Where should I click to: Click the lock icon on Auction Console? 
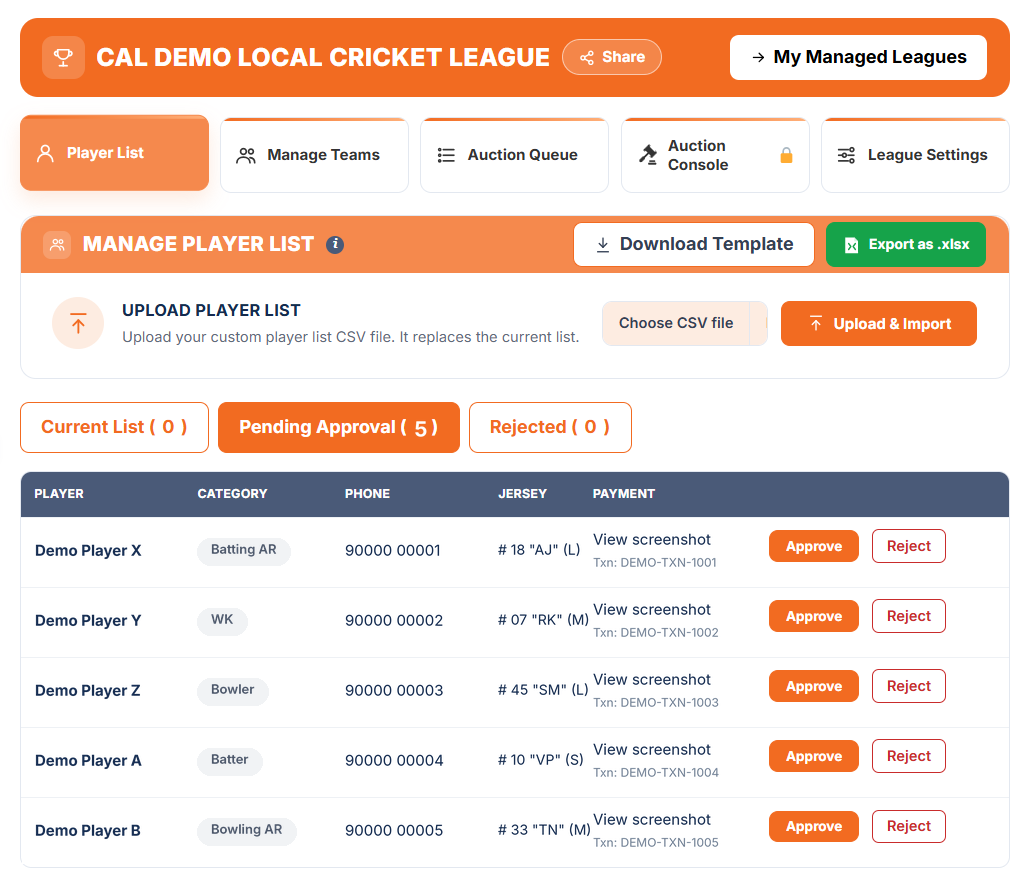786,155
